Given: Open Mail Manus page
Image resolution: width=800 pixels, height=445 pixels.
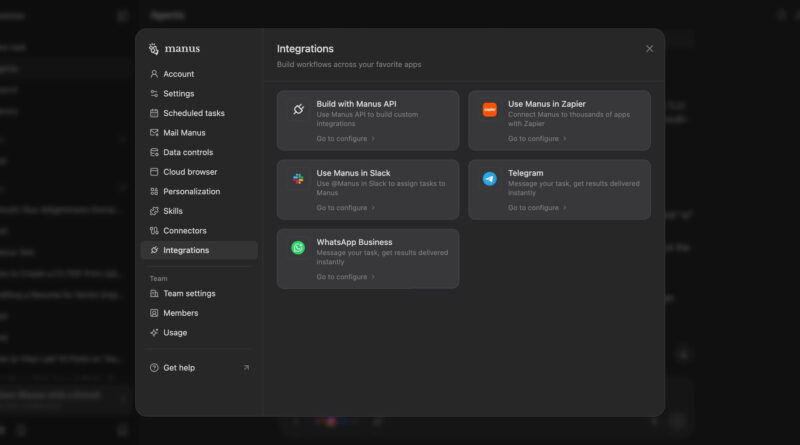Looking at the screenshot, I should click(199, 133).
